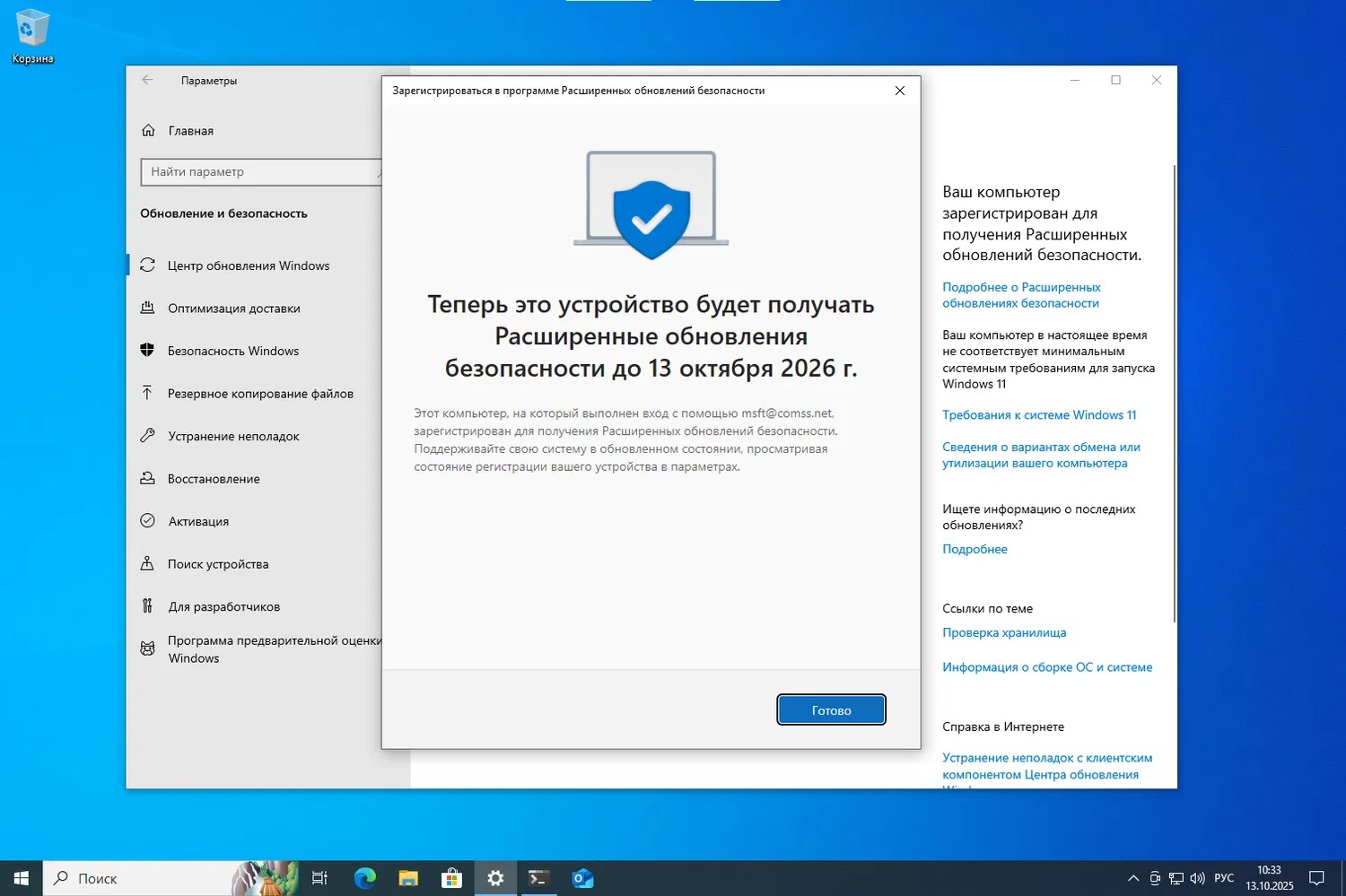Click the Проверка хранилища link
Image resolution: width=1346 pixels, height=896 pixels.
point(1004,632)
